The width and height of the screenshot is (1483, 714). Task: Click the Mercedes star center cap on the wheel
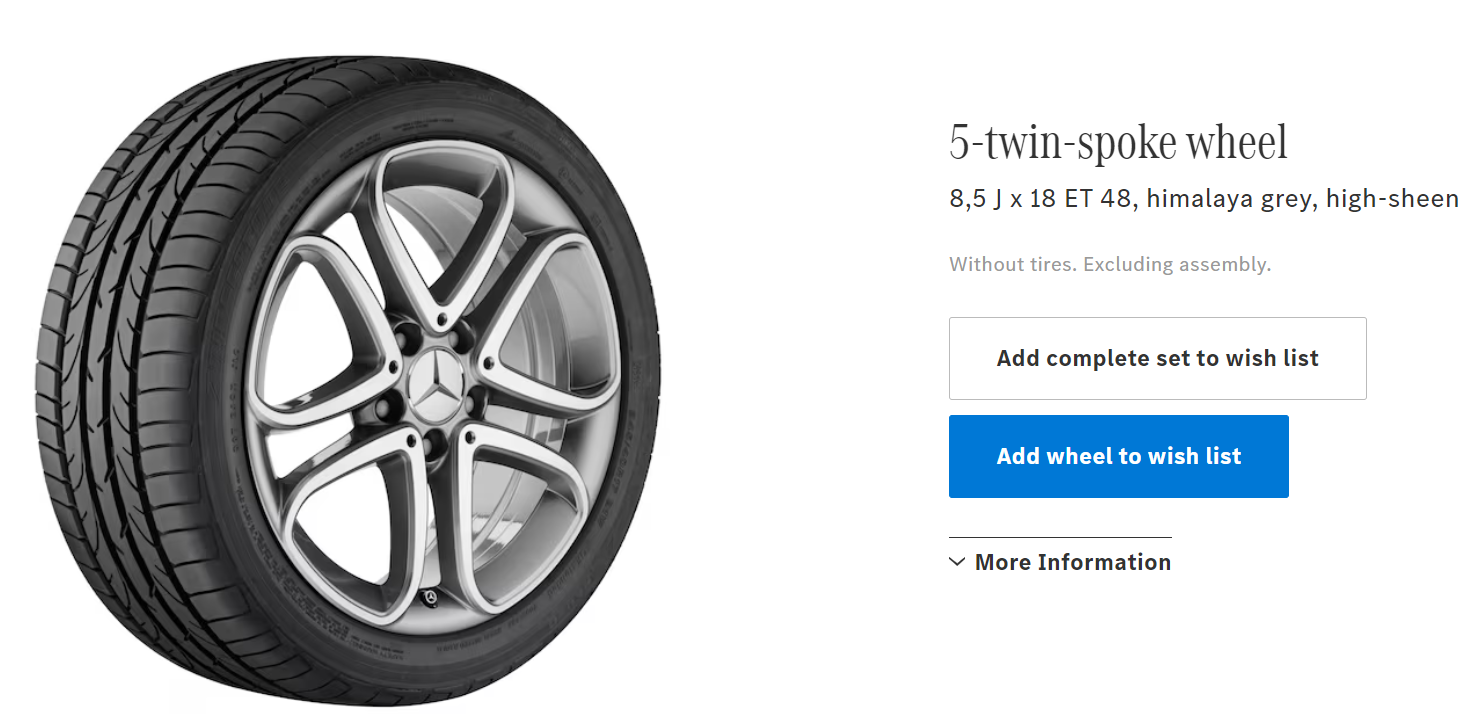[435, 385]
